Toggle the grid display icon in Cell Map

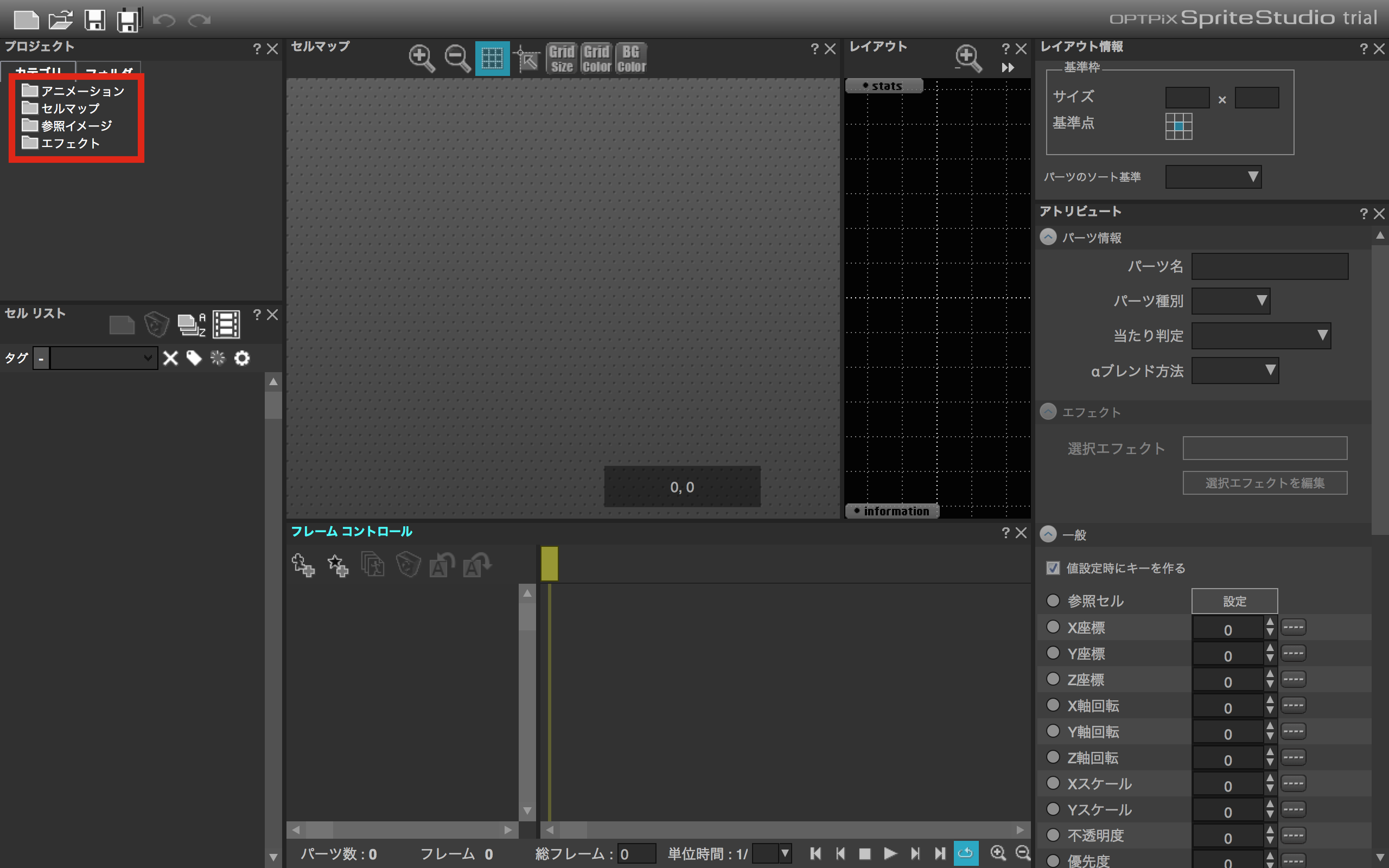pos(492,58)
